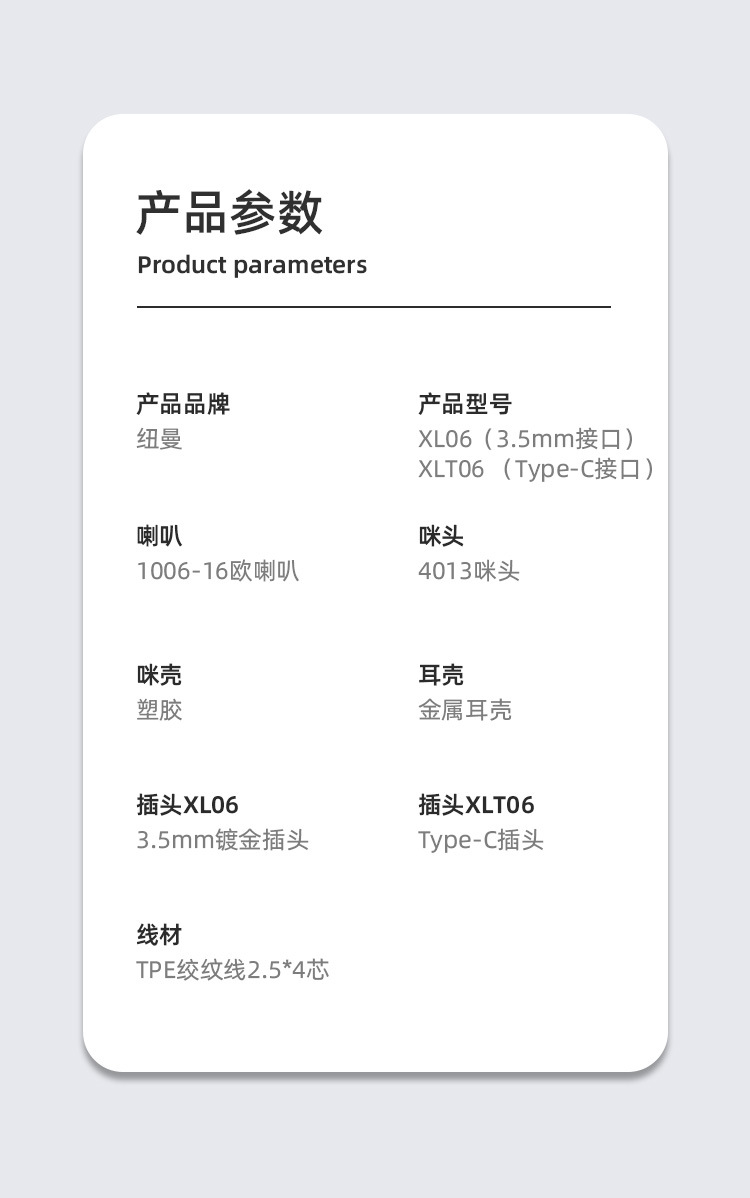This screenshot has width=750, height=1198.
Task: Select the Product parameters subtitle text
Action: pos(252,265)
